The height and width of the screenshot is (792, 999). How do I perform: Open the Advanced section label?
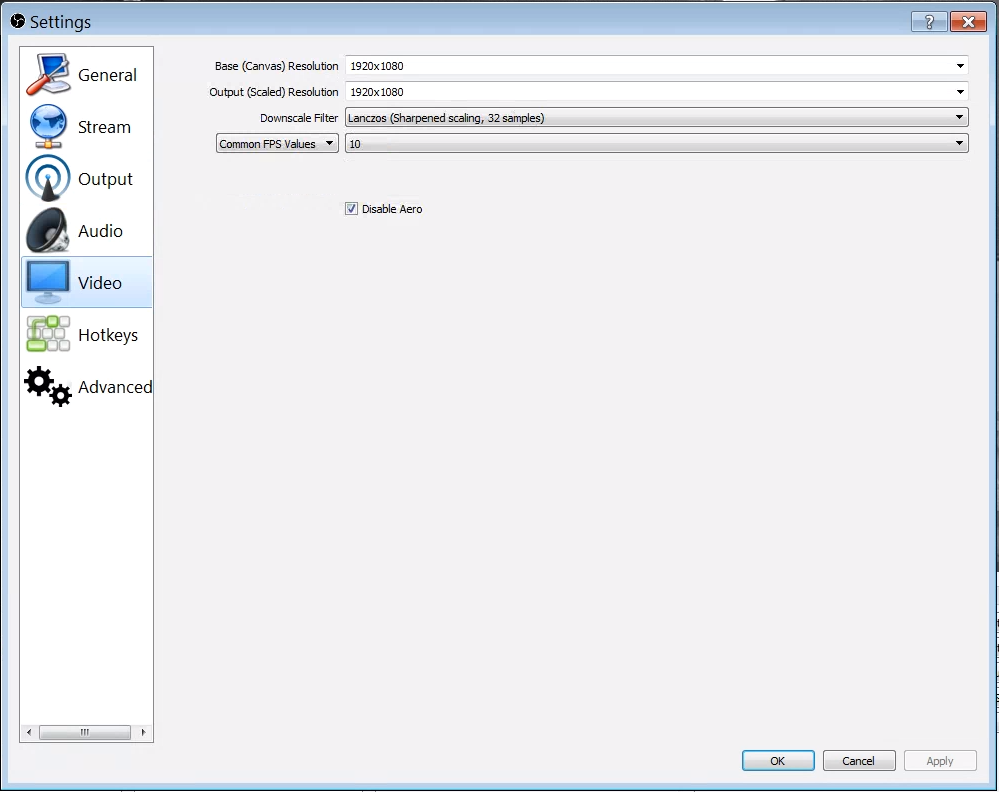[115, 387]
